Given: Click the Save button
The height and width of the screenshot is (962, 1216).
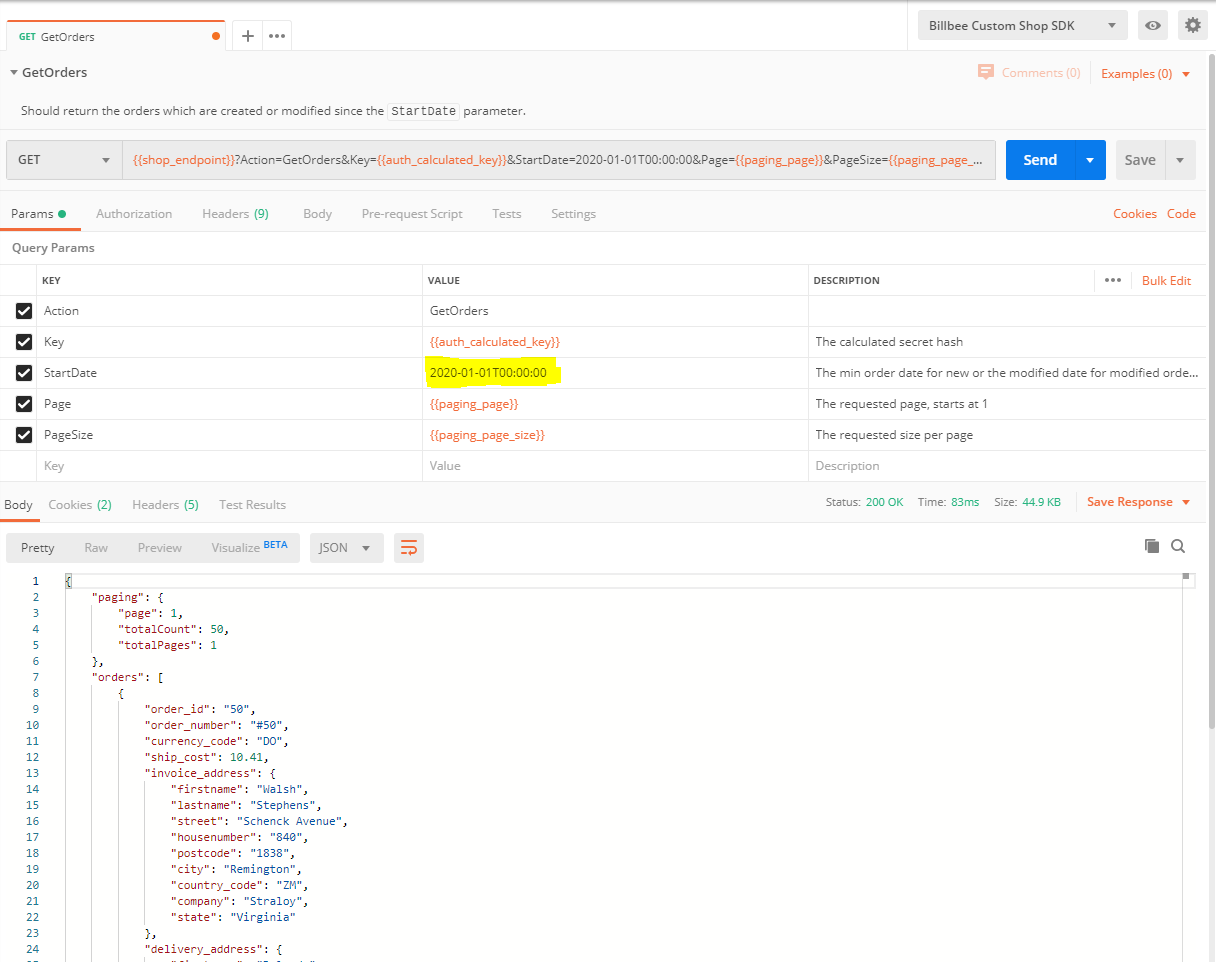Looking at the screenshot, I should [x=1140, y=160].
